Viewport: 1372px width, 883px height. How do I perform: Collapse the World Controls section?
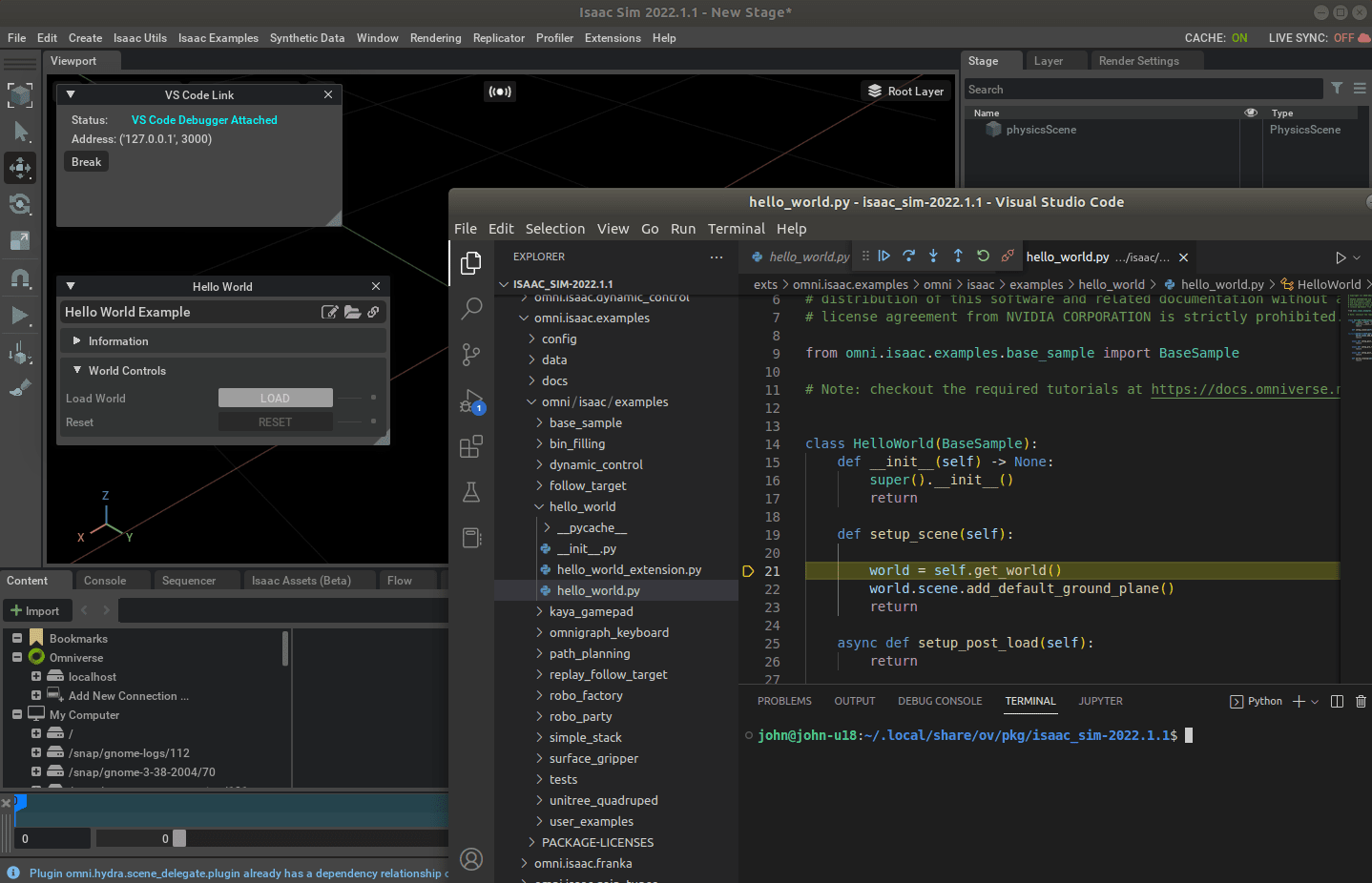77,370
